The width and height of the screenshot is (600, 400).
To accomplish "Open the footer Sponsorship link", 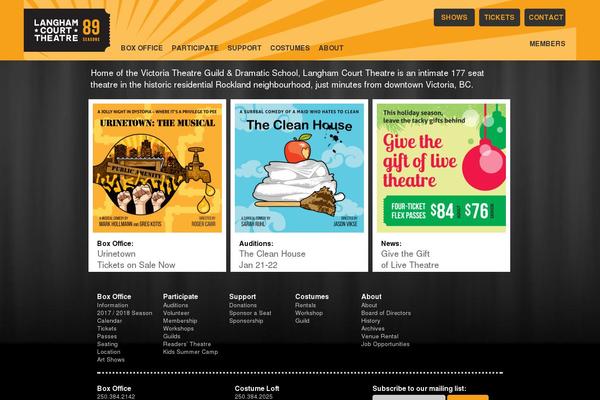I will tap(246, 321).
